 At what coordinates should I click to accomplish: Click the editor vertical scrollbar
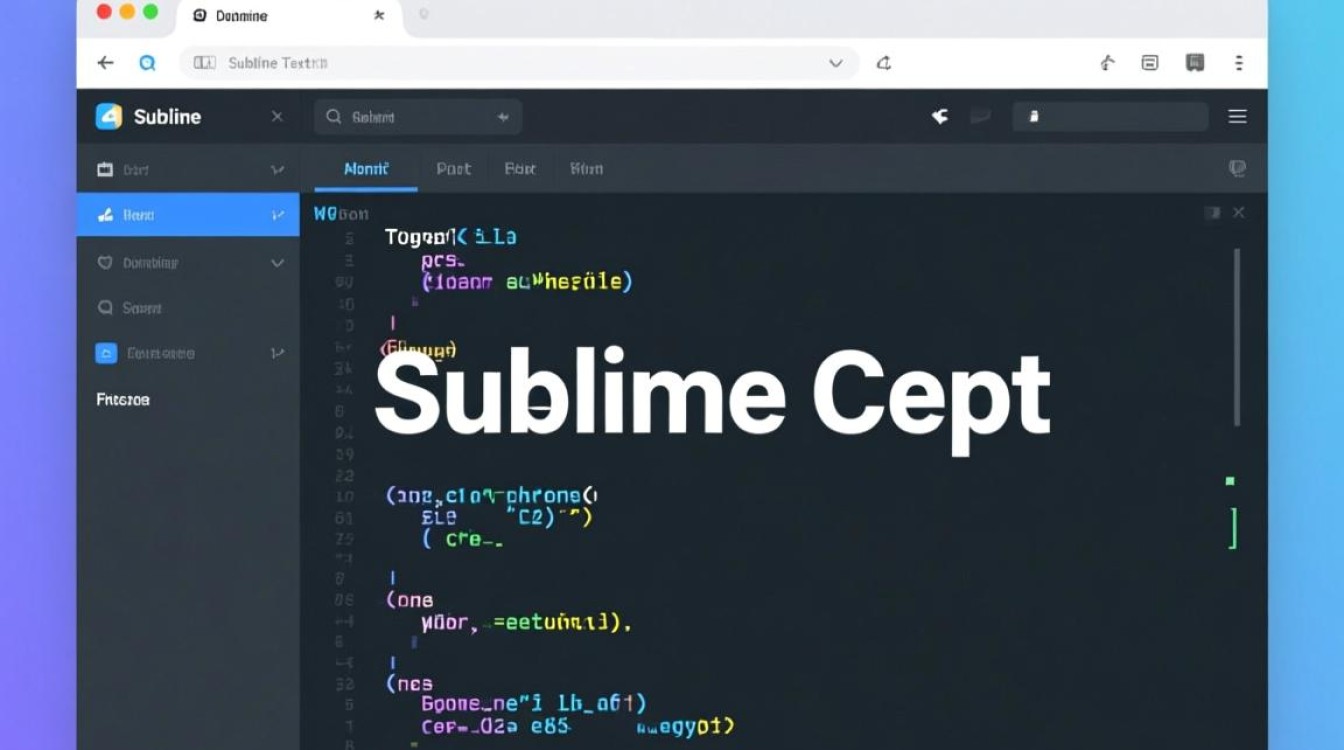tap(1237, 337)
